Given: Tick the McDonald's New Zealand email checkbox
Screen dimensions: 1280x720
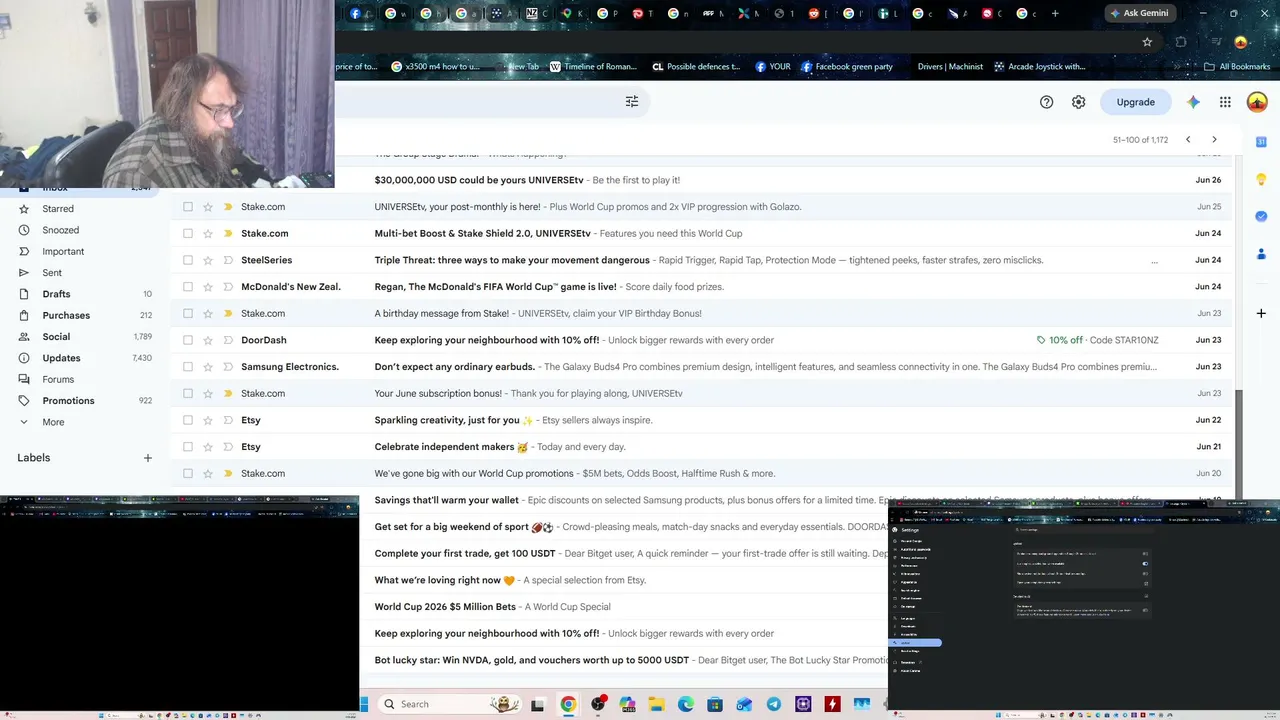Looking at the screenshot, I should click(x=188, y=287).
